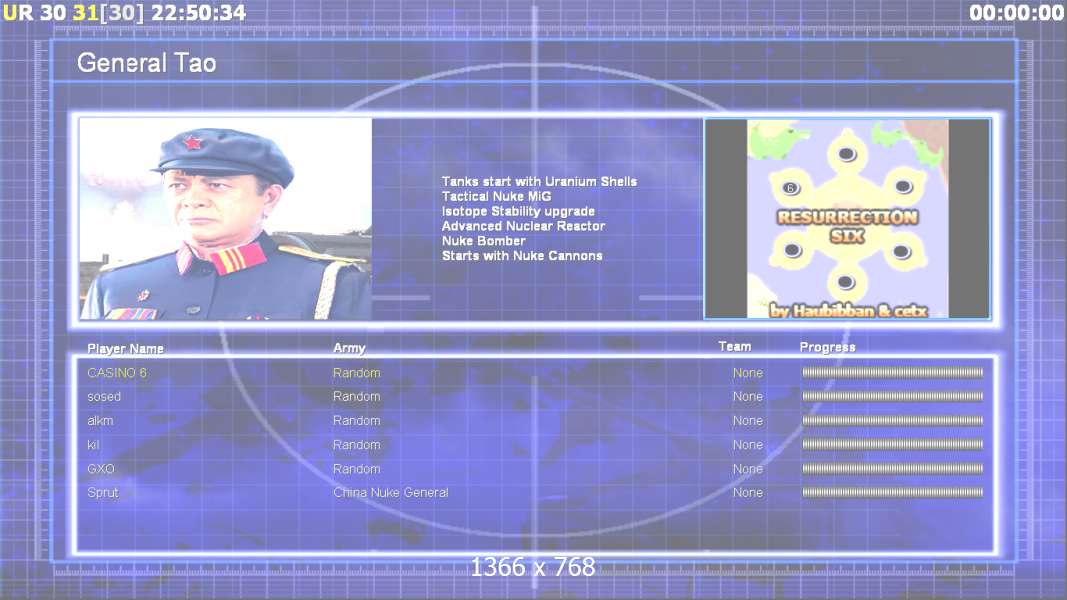This screenshot has width=1067, height=600.
Task: Click GXO loading progress bar
Action: (x=892, y=469)
